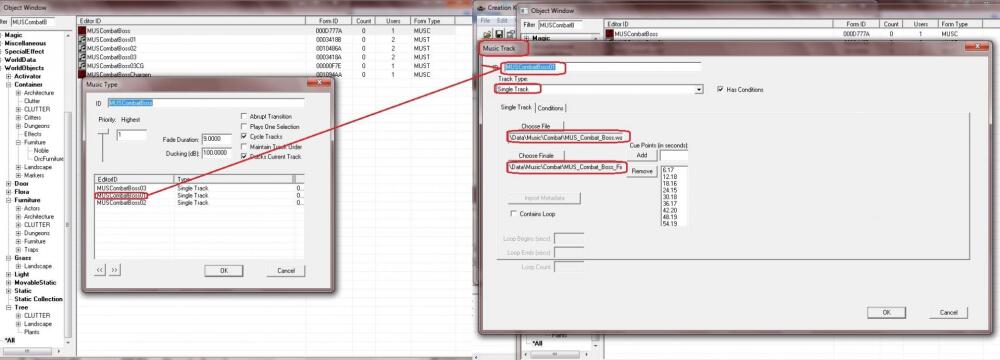The image size is (1000, 360).
Task: Click the Choose File button
Action: pyautogui.click(x=536, y=126)
